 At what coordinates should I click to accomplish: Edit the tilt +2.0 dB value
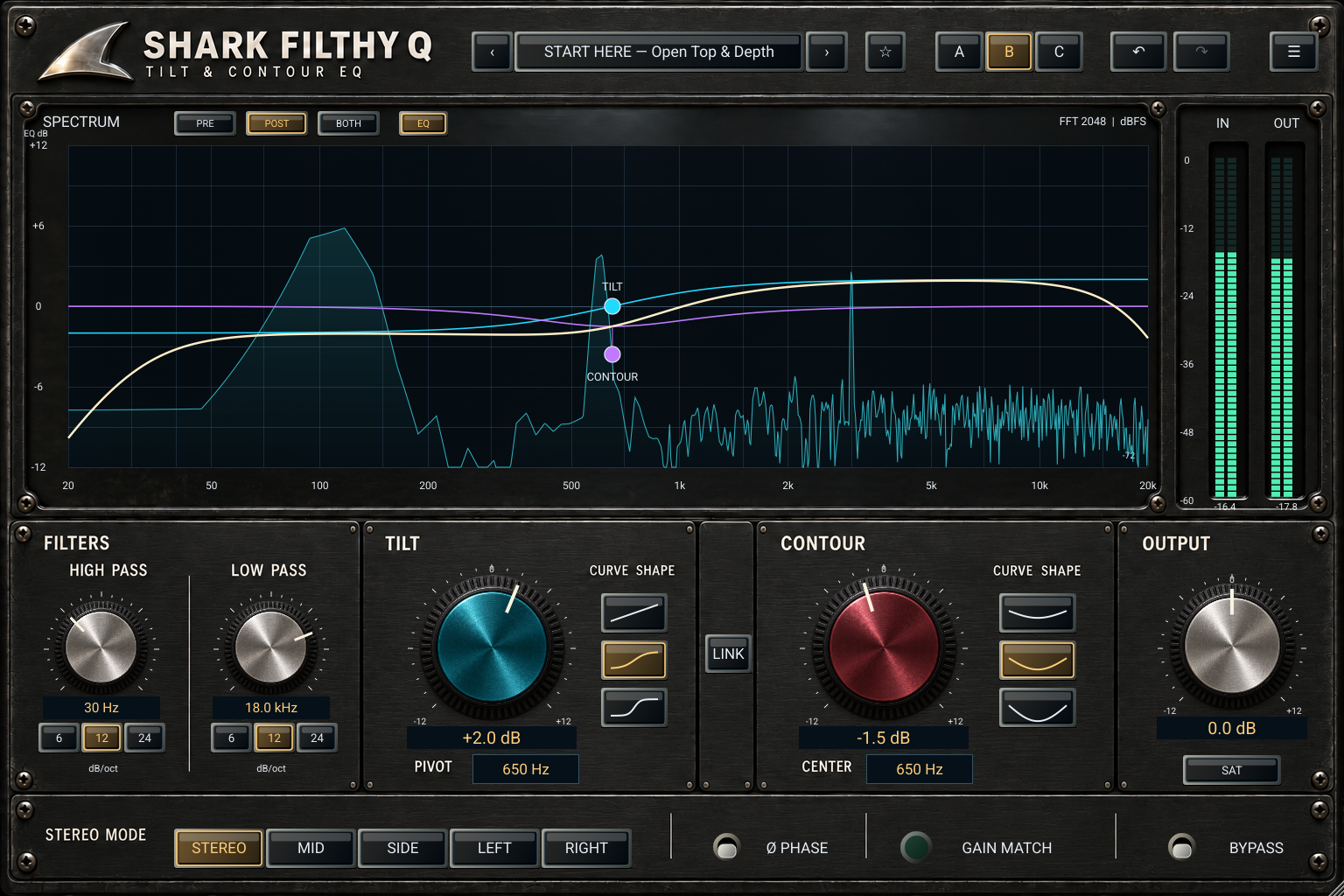coord(492,738)
